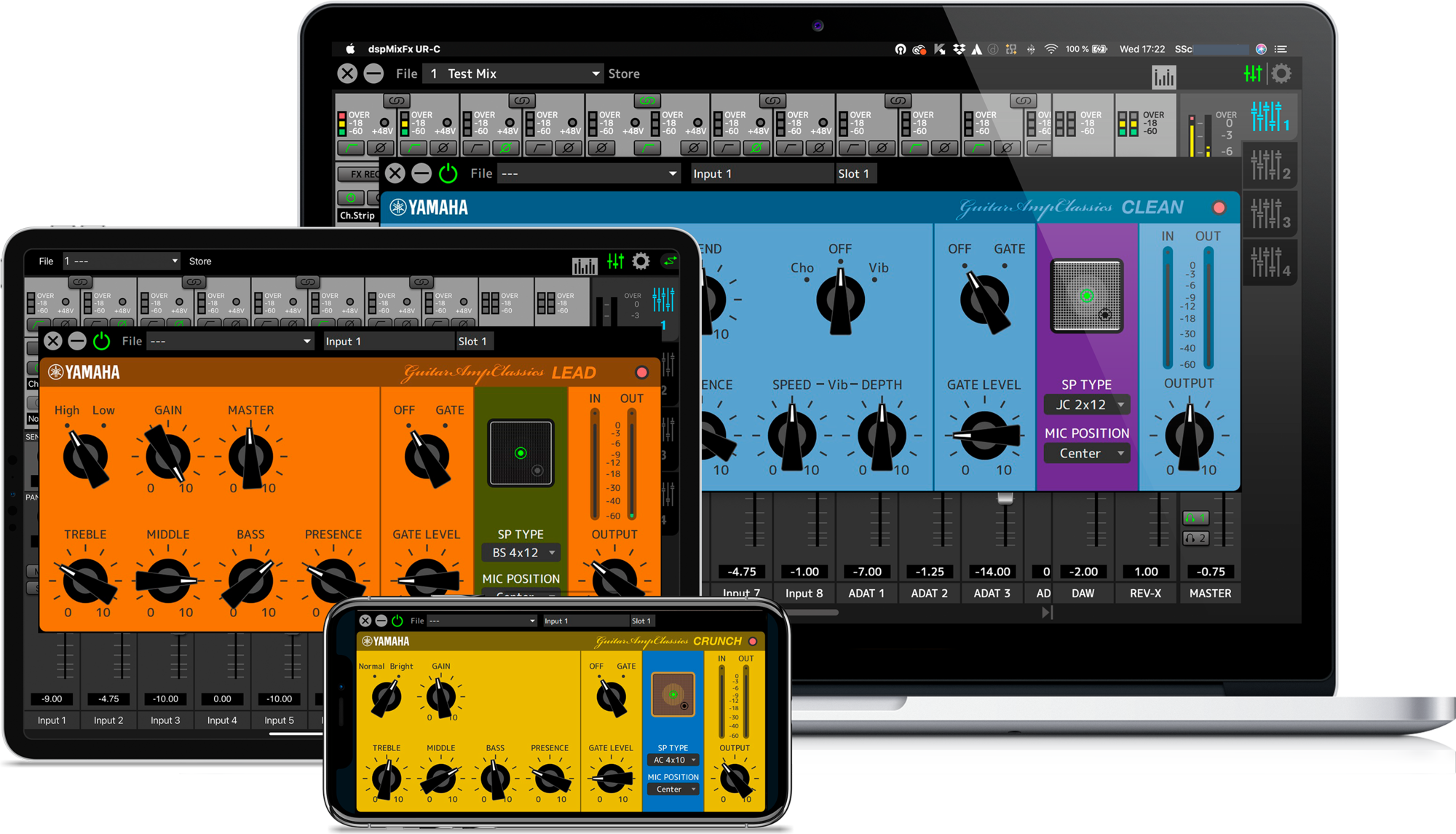Toggle the green power button on the laptop plugin bar
Image resolution: width=1456 pixels, height=834 pixels.
448,173
